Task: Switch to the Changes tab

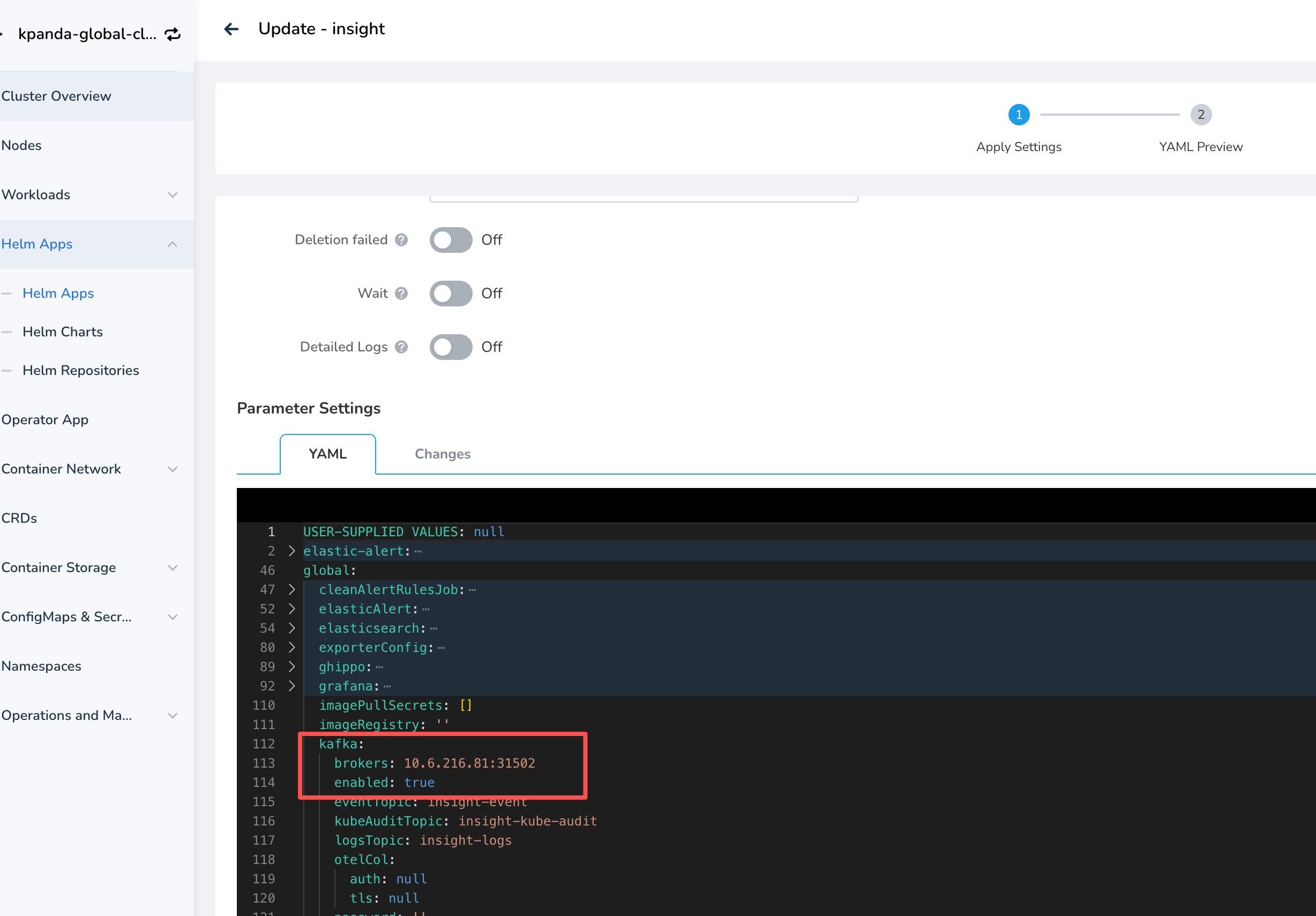Action: 442,454
